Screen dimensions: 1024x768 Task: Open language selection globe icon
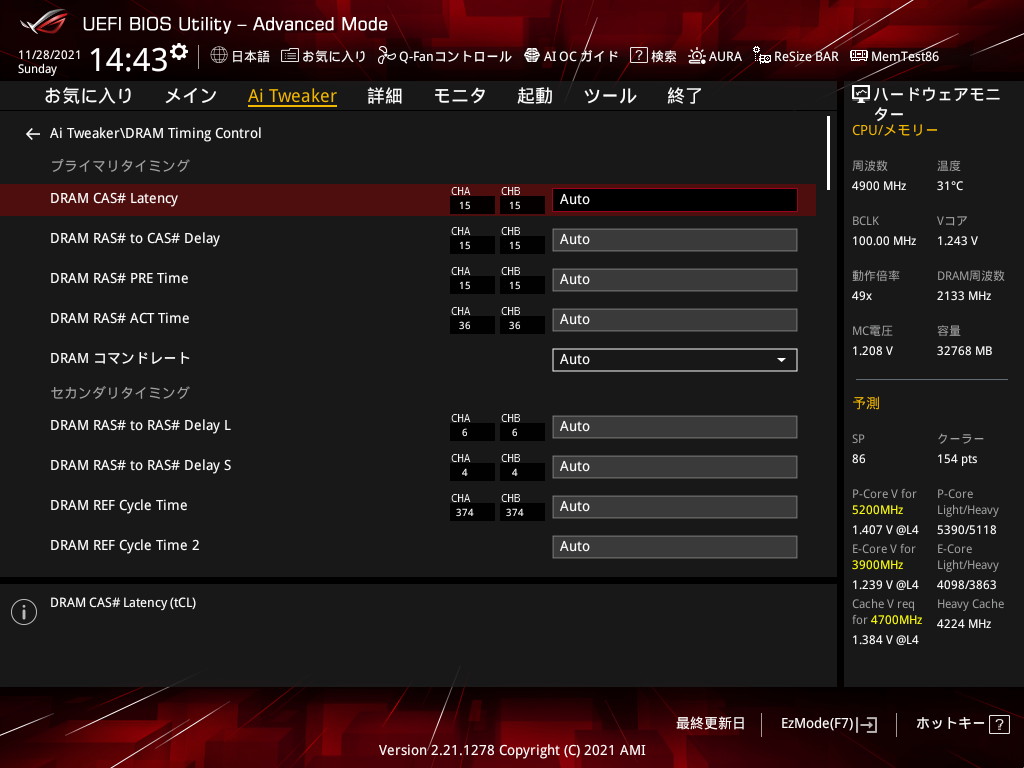pyautogui.click(x=219, y=56)
